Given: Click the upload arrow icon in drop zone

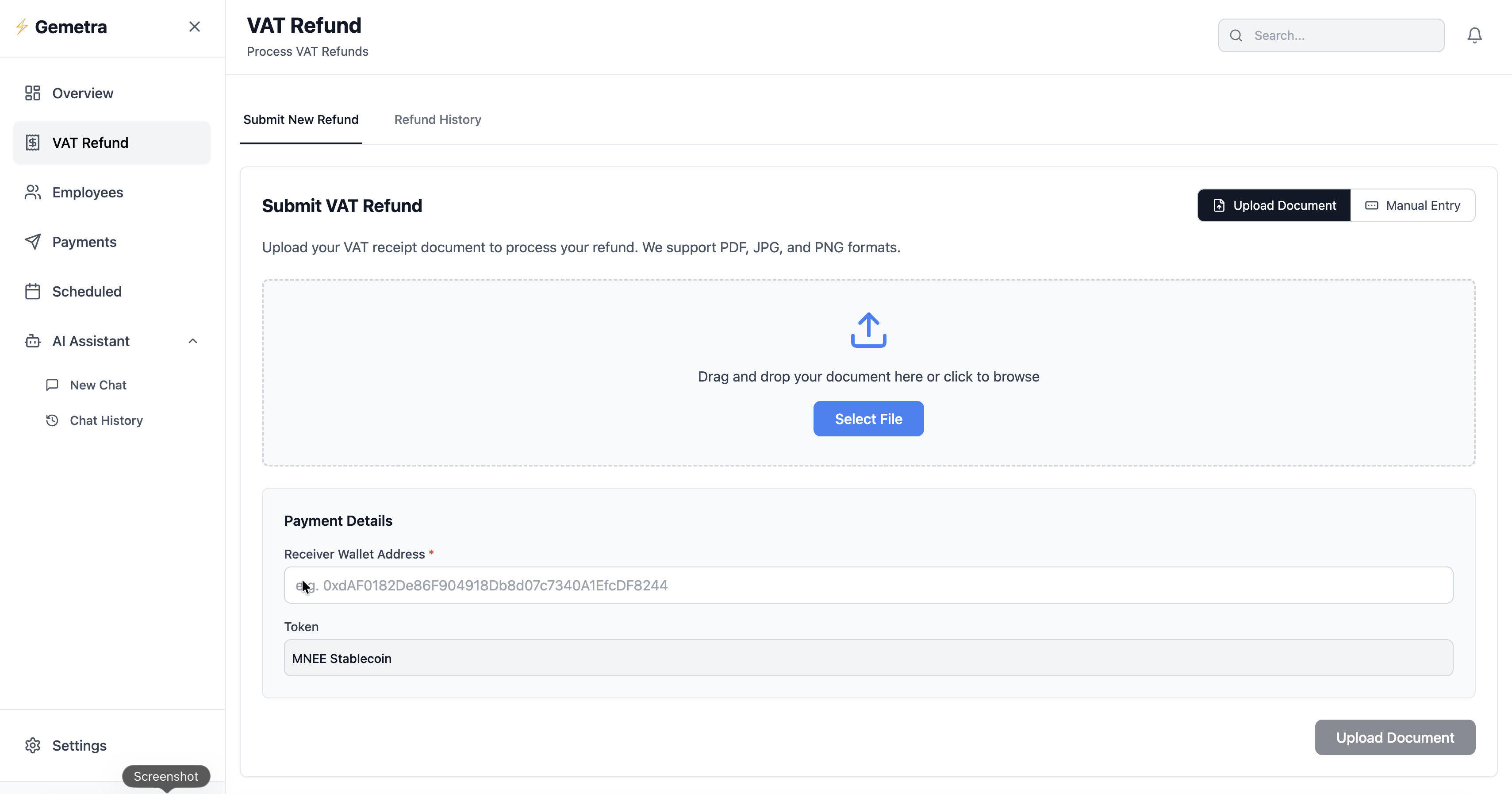Looking at the screenshot, I should [868, 330].
